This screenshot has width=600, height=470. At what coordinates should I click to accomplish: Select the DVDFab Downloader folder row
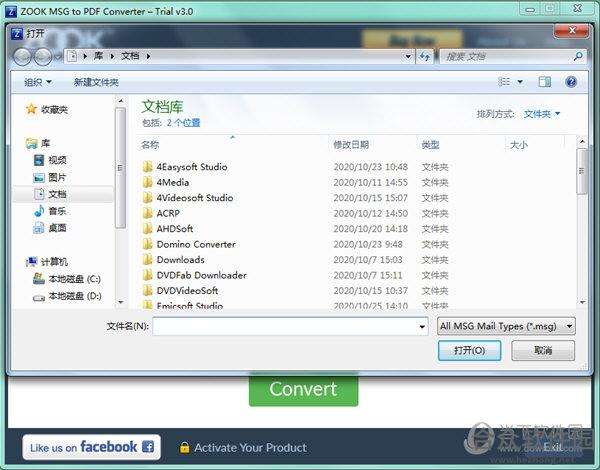point(356,275)
